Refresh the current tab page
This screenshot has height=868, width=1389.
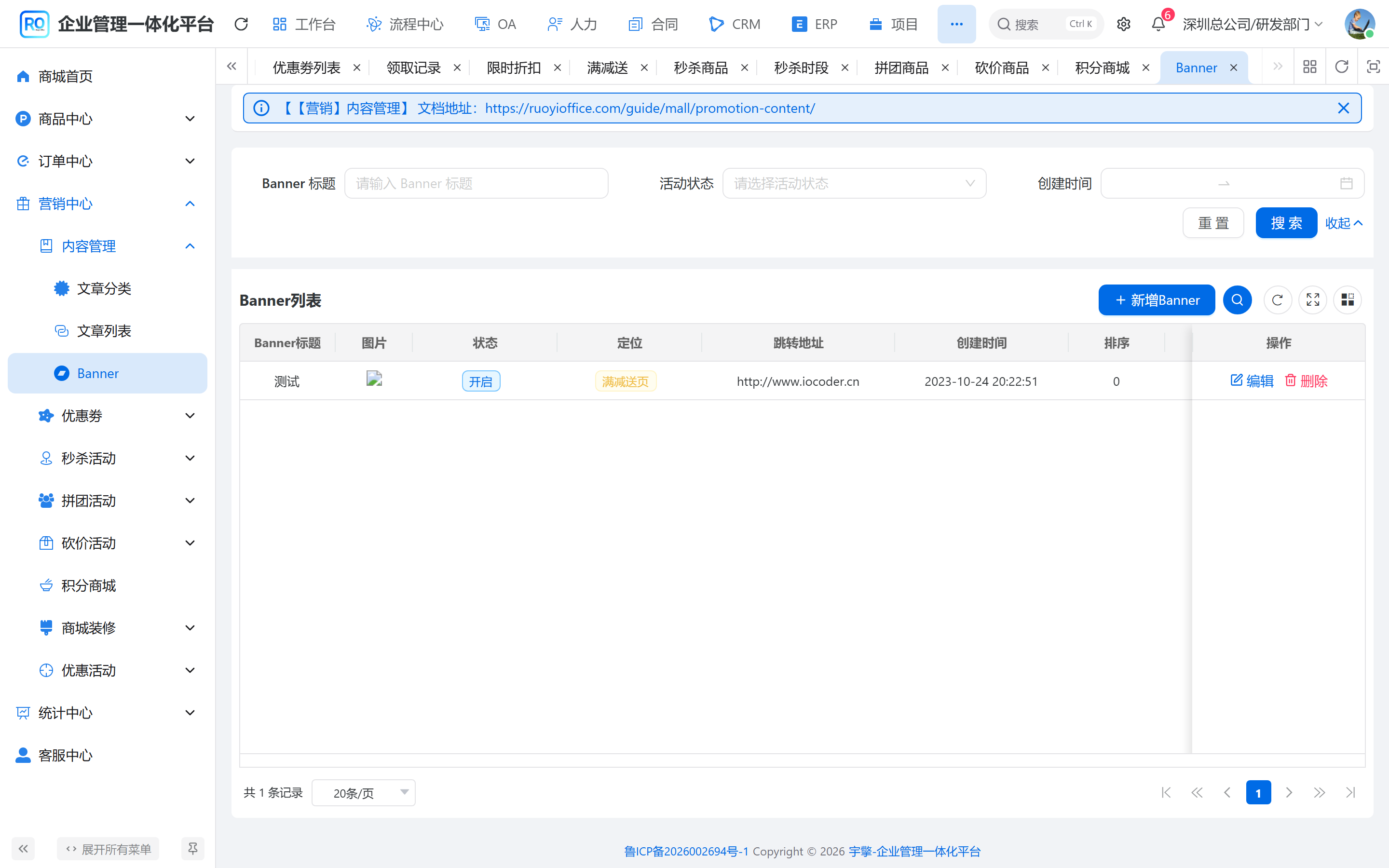click(1341, 67)
